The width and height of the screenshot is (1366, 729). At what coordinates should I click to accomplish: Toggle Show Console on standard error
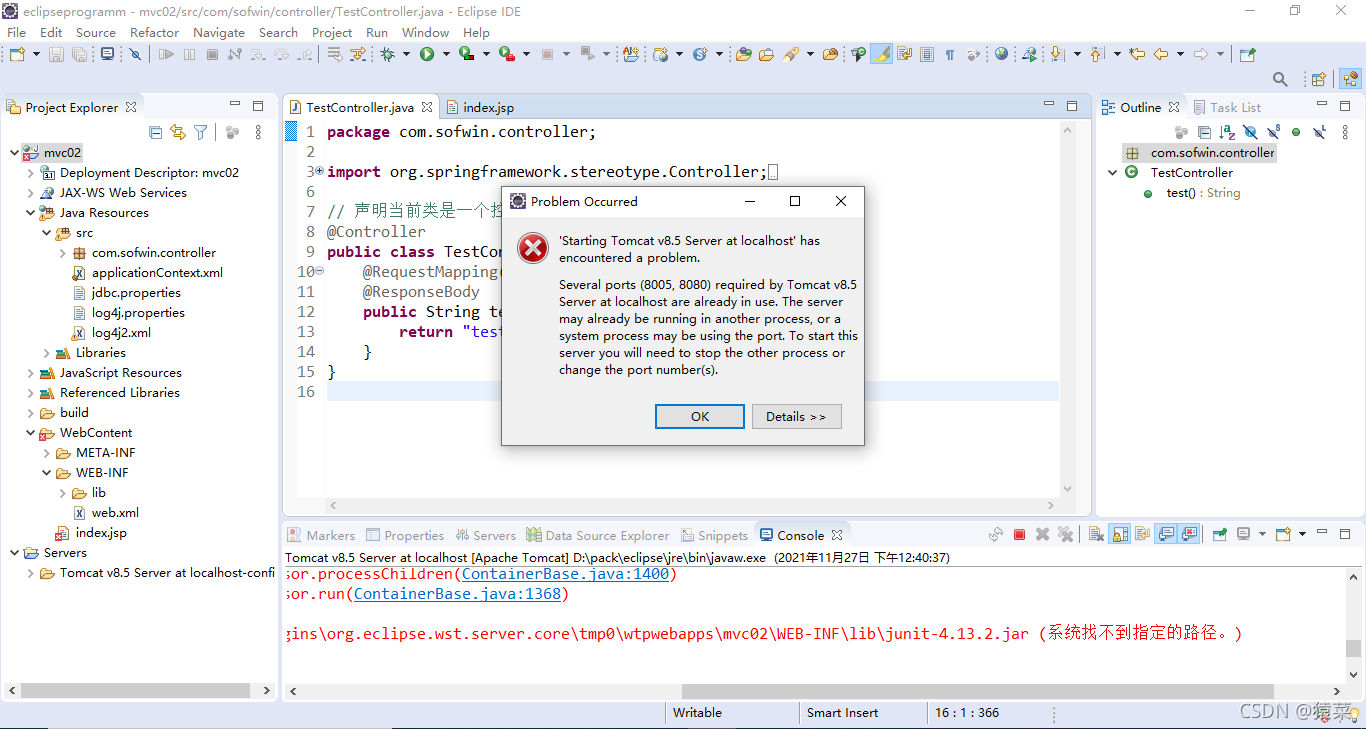(x=1190, y=535)
